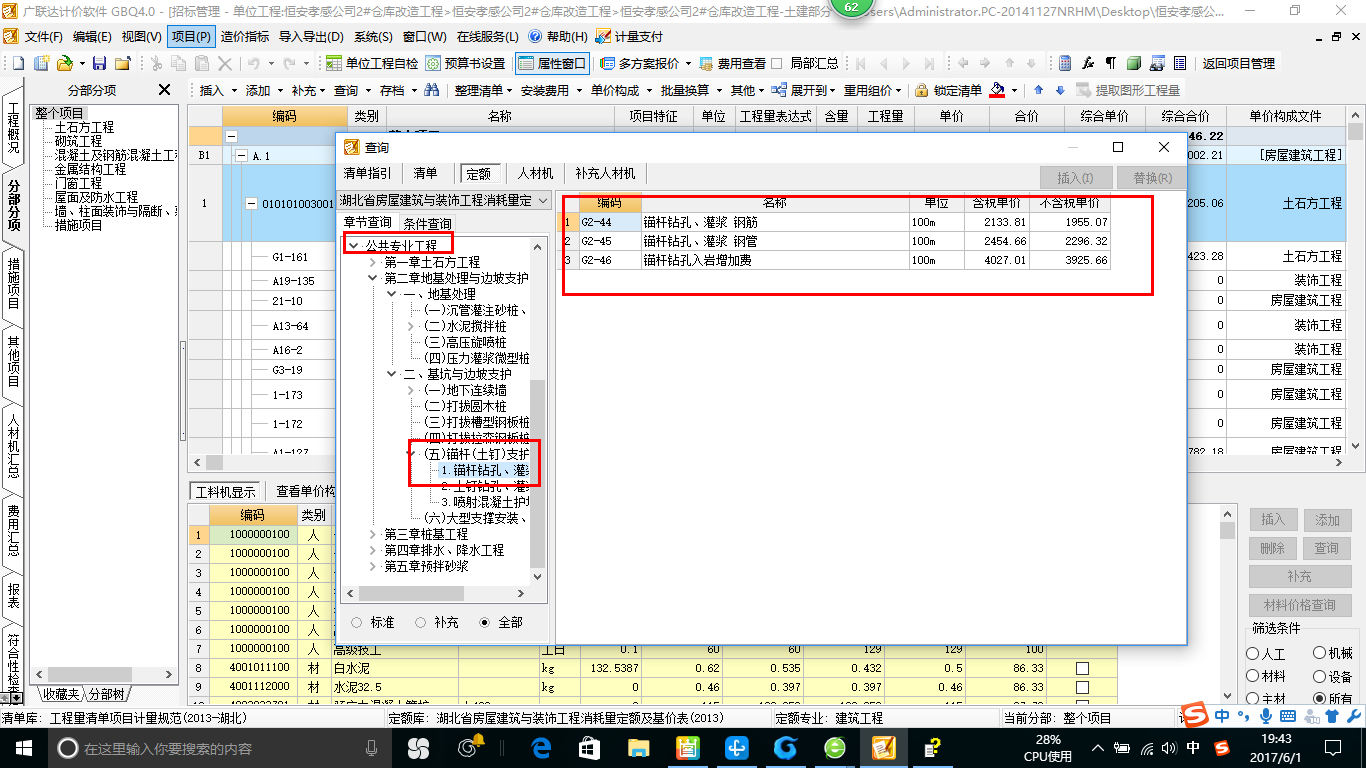This screenshot has height=768, width=1366.
Task: Select the 标准 radio button
Action: pyautogui.click(x=357, y=622)
